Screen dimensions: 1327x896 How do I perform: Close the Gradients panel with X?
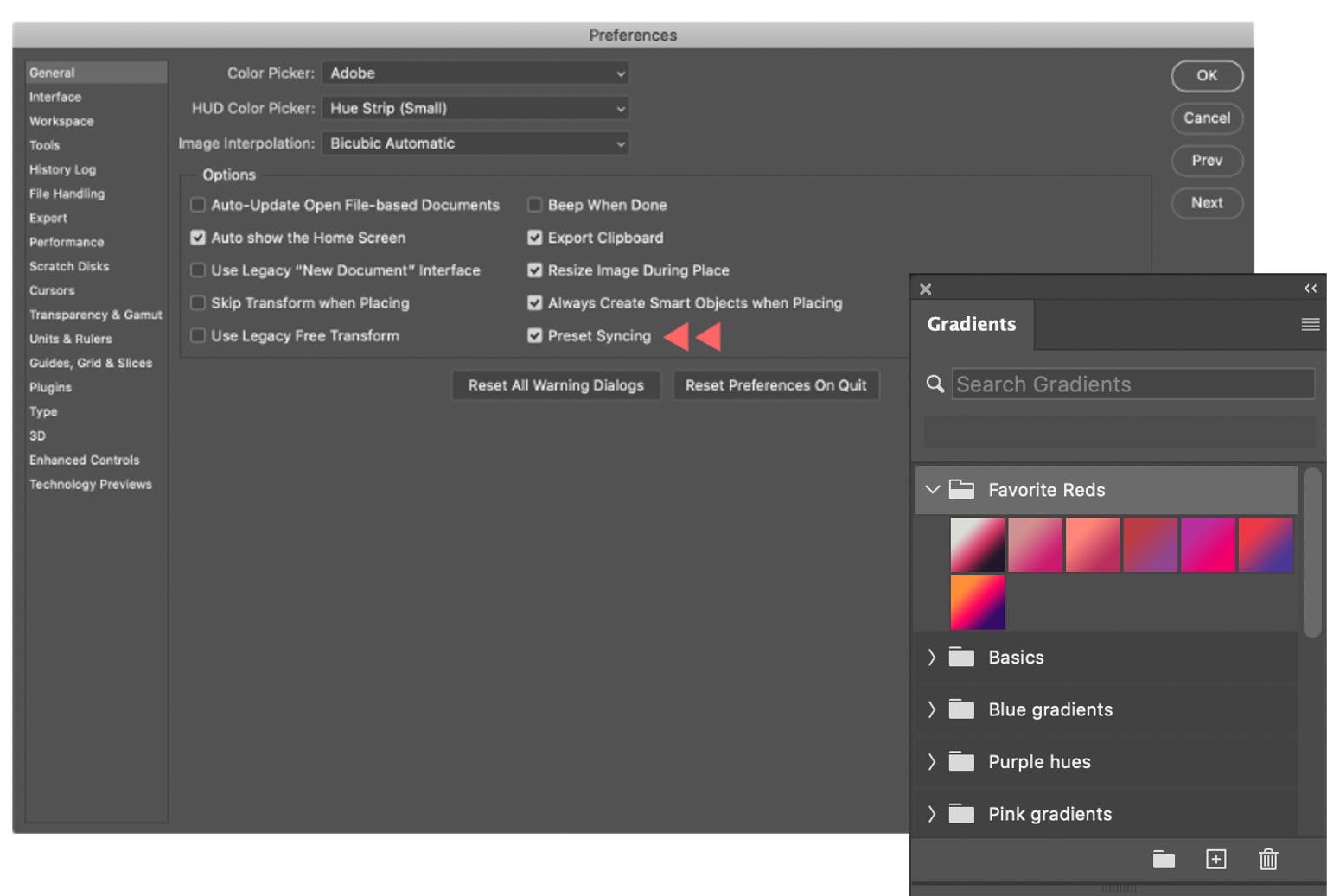(x=926, y=289)
